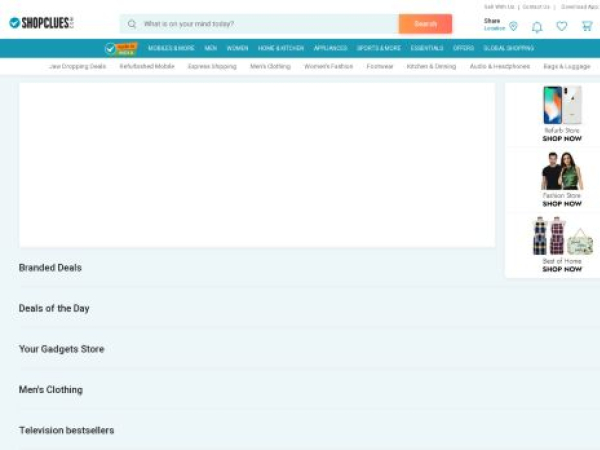The width and height of the screenshot is (600, 450).
Task: Open Global Shopping menu
Action: pos(509,48)
